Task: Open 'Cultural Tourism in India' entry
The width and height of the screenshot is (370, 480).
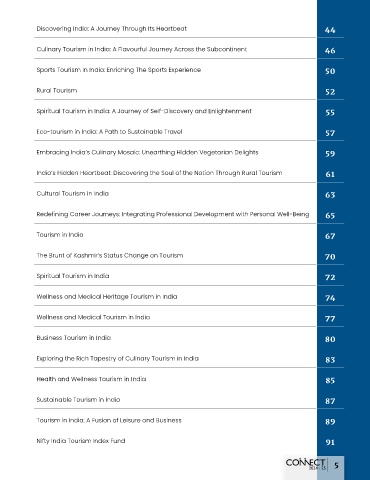Action: (73, 194)
